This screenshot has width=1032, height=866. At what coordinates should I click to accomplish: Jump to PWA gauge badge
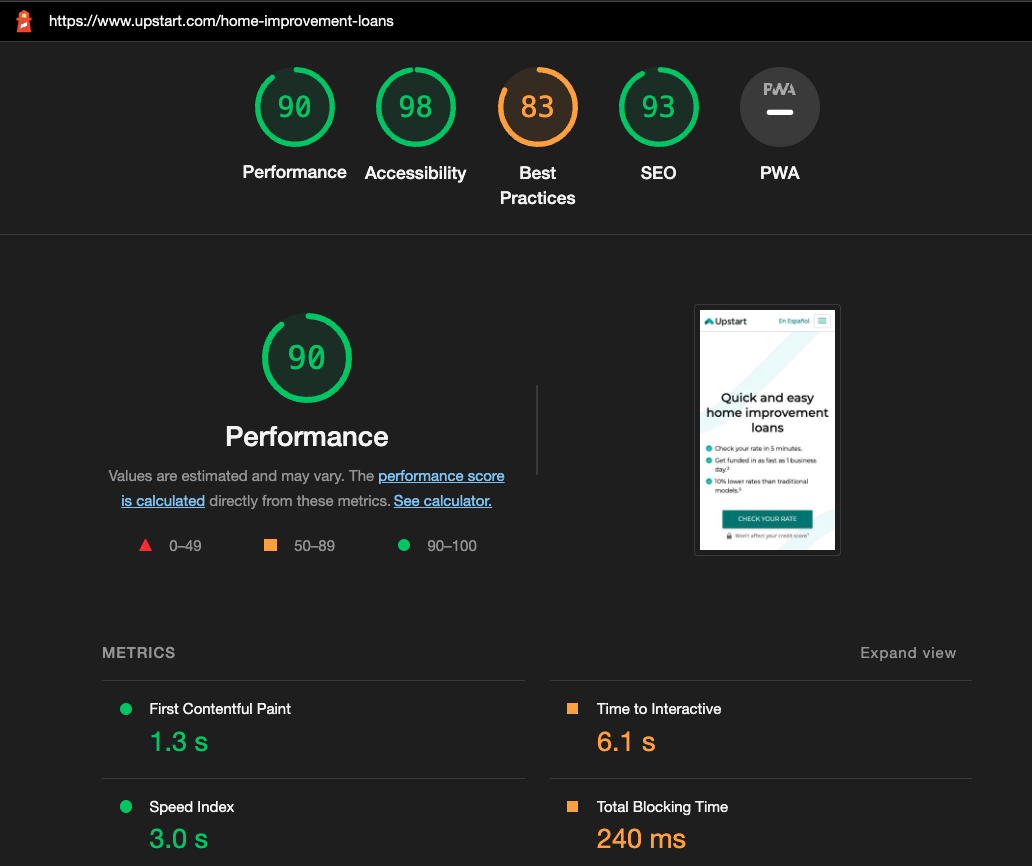[x=779, y=107]
